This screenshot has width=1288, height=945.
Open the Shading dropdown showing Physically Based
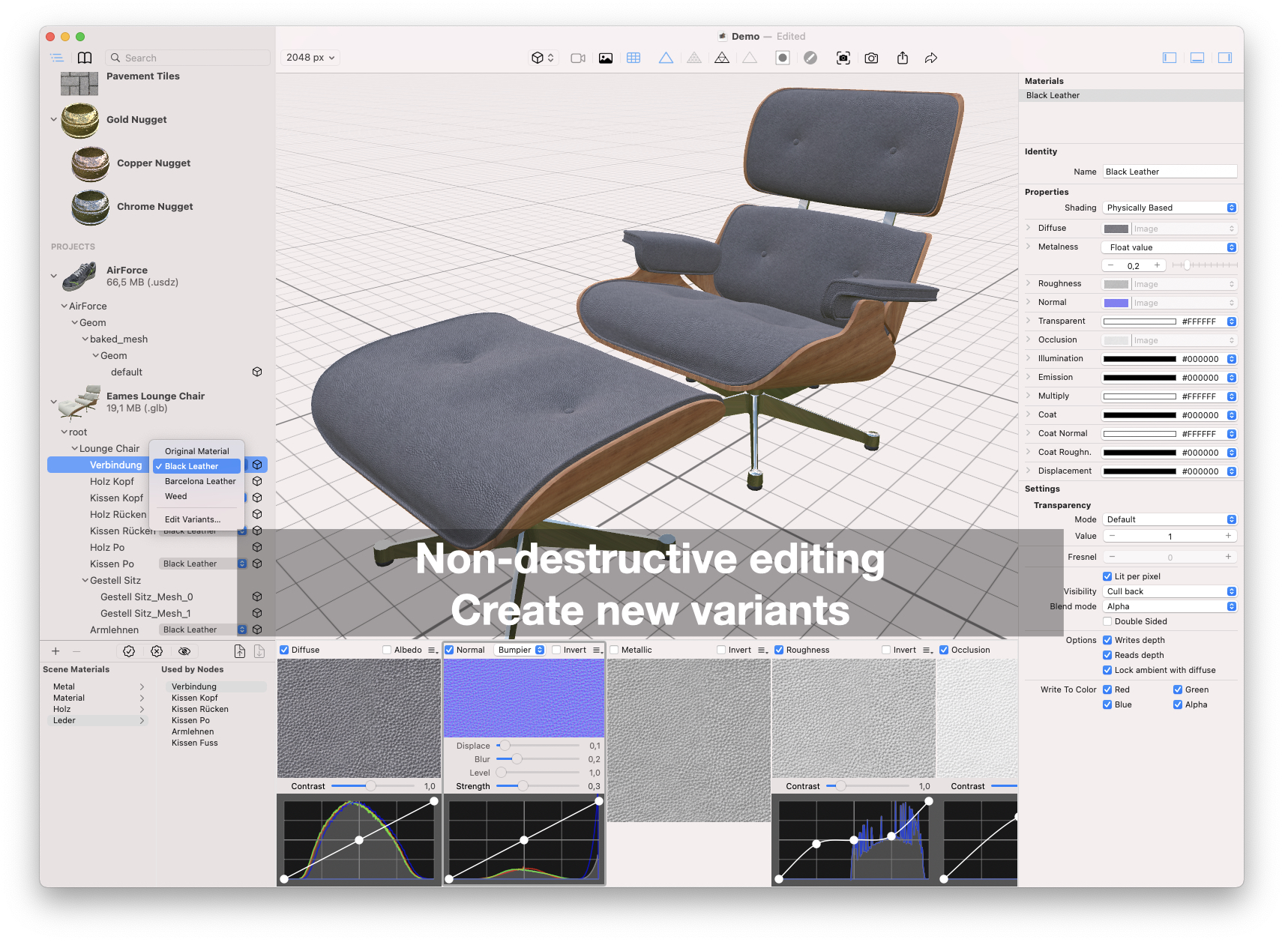(x=1170, y=208)
